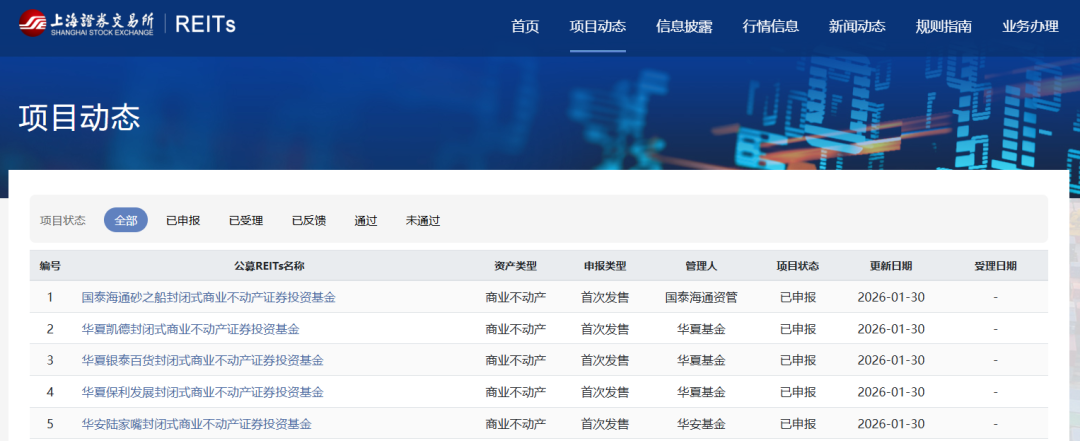Open the 首页 menu item
Viewport: 1080px width, 441px height.
point(525,27)
